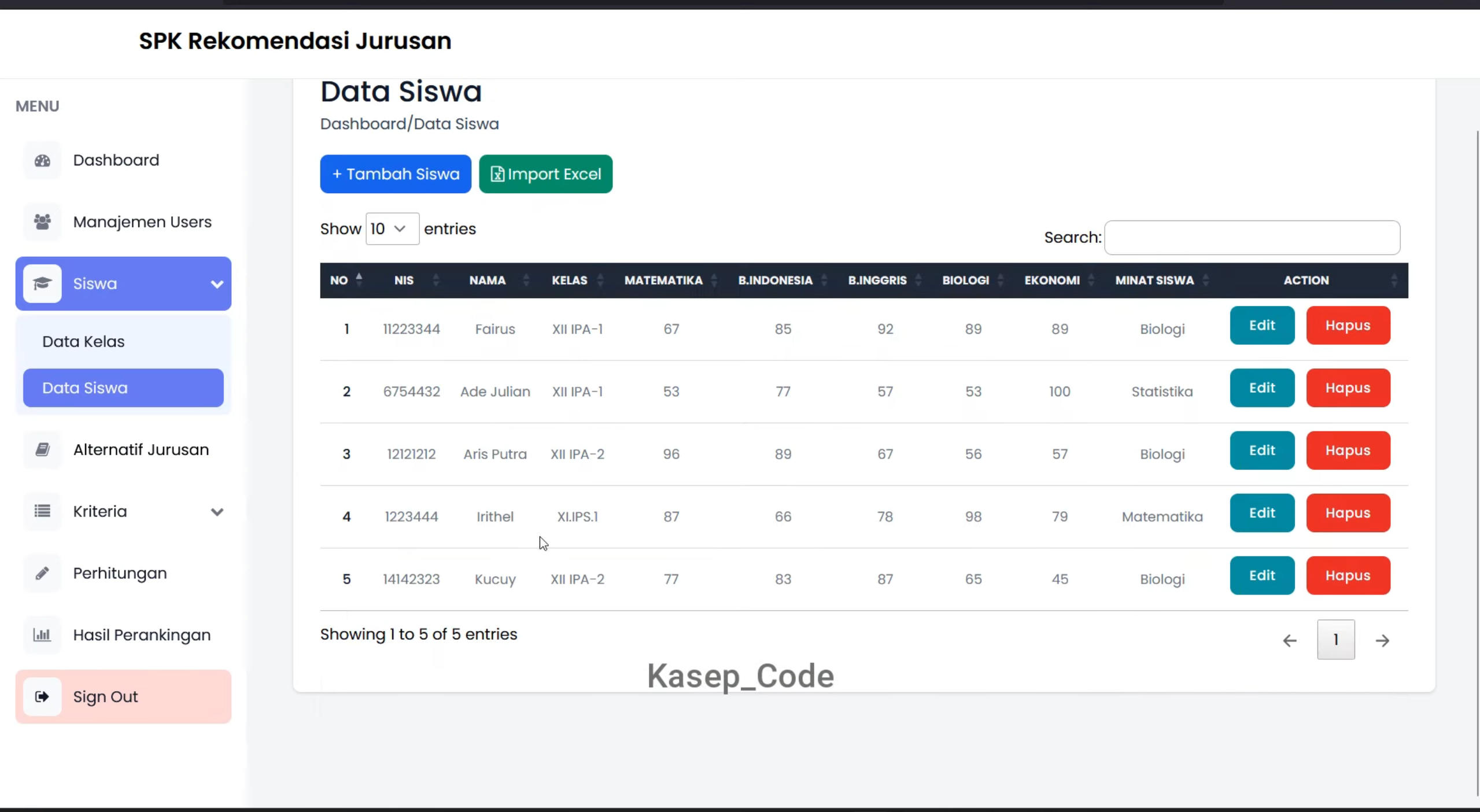
Task: Click the Search input field
Action: [1252, 238]
